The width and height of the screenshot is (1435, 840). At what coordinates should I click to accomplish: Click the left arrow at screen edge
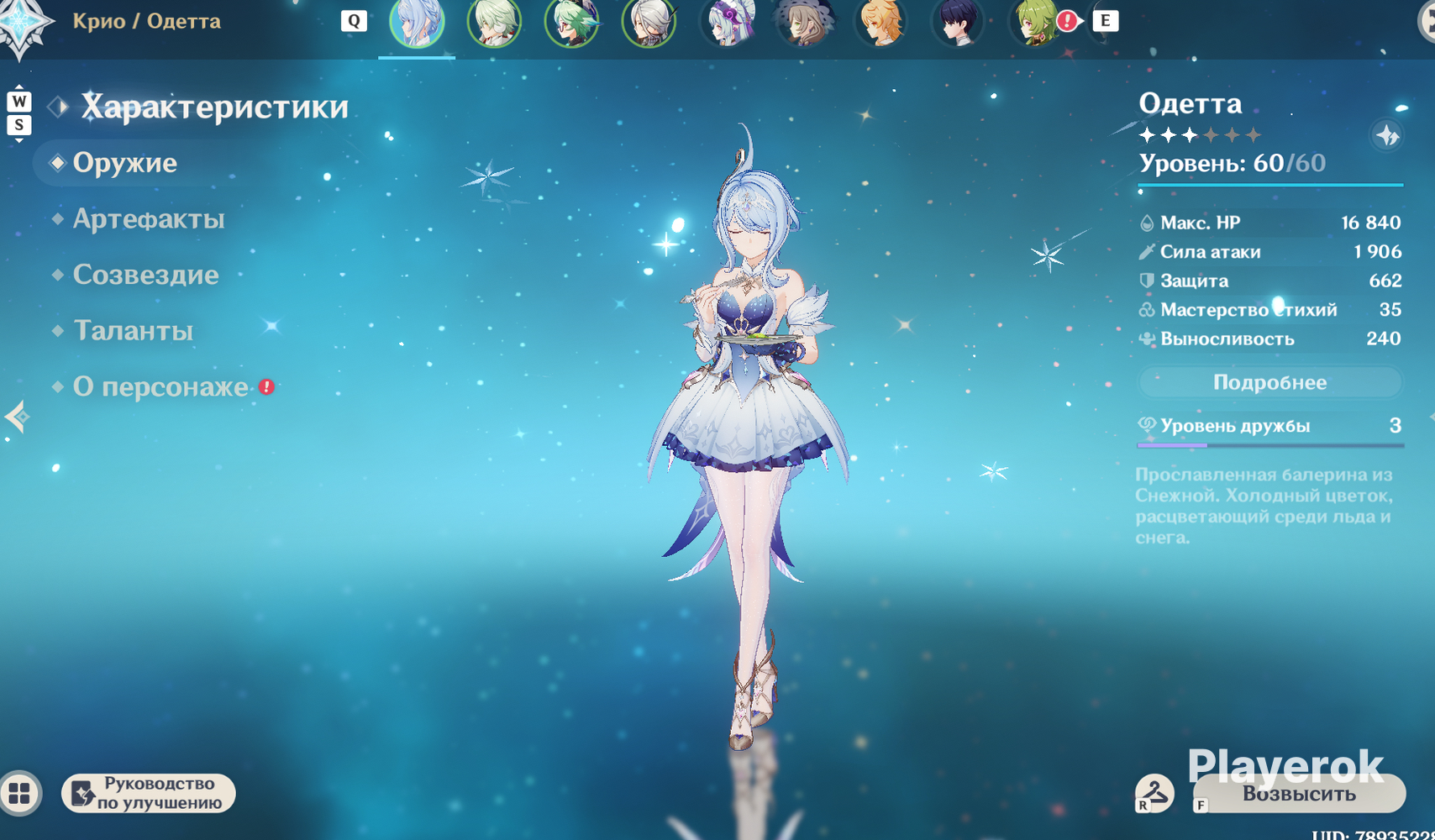pyautogui.click(x=16, y=417)
